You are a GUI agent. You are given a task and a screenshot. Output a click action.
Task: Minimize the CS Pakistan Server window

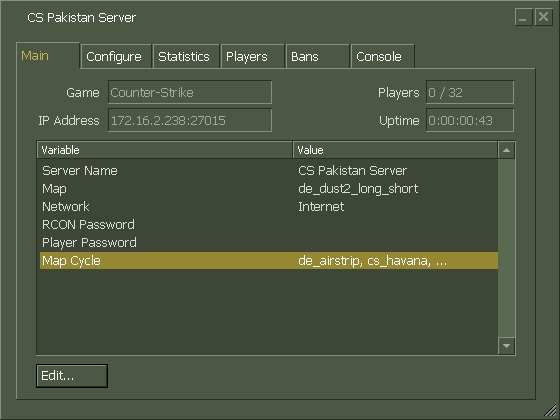[x=523, y=17]
